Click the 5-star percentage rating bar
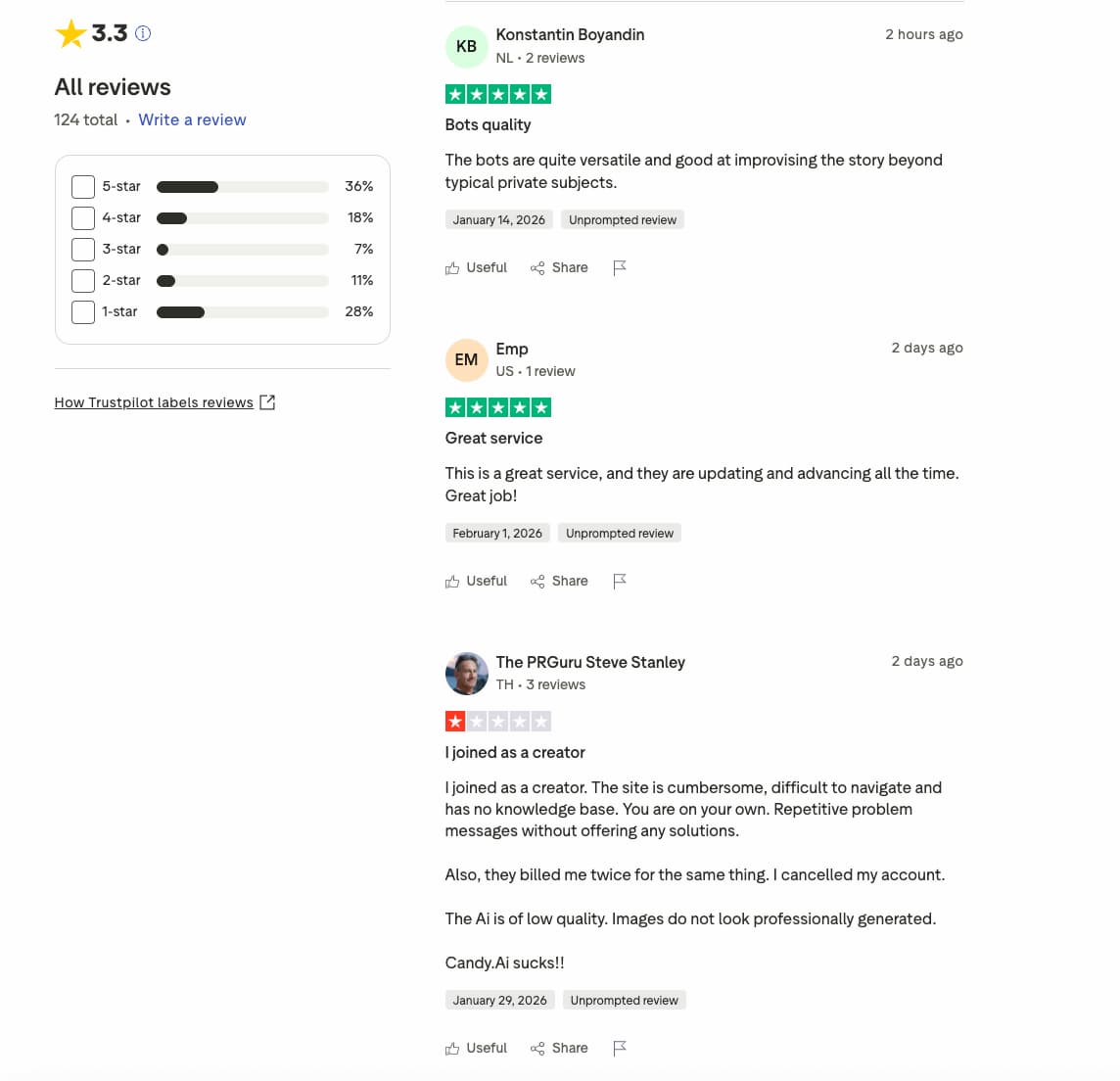 point(243,186)
